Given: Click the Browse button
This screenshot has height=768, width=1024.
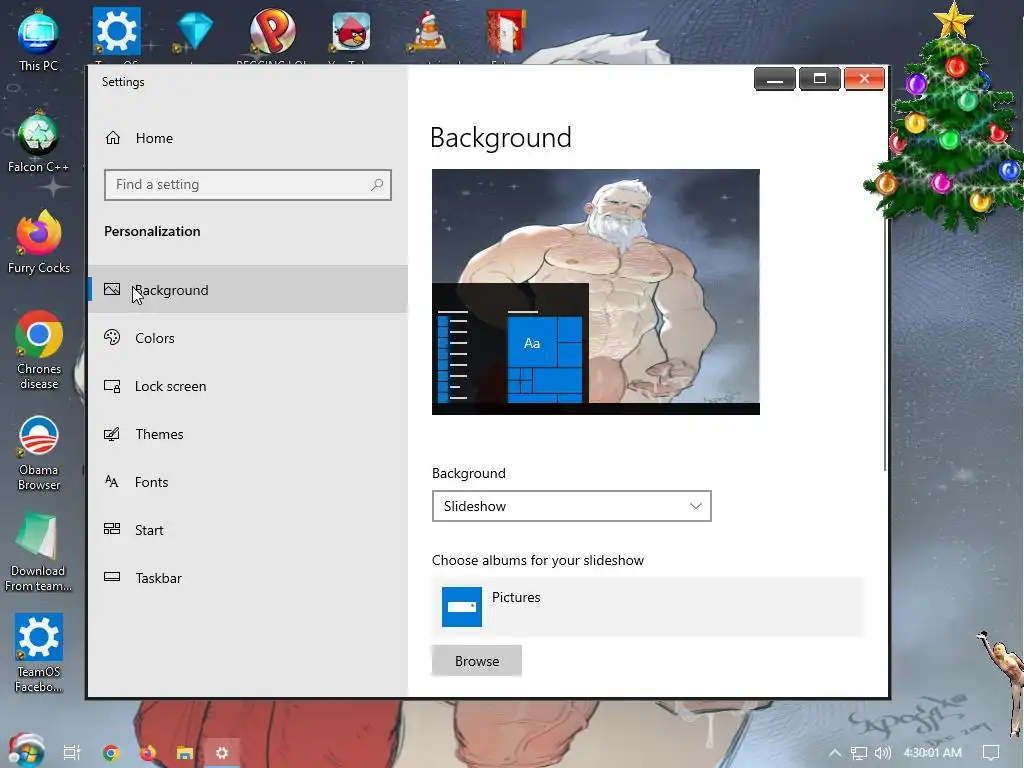Looking at the screenshot, I should click(x=477, y=661).
